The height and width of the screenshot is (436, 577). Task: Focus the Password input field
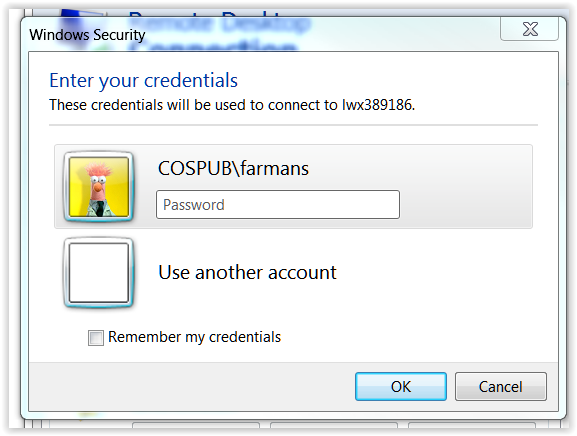coord(278,205)
